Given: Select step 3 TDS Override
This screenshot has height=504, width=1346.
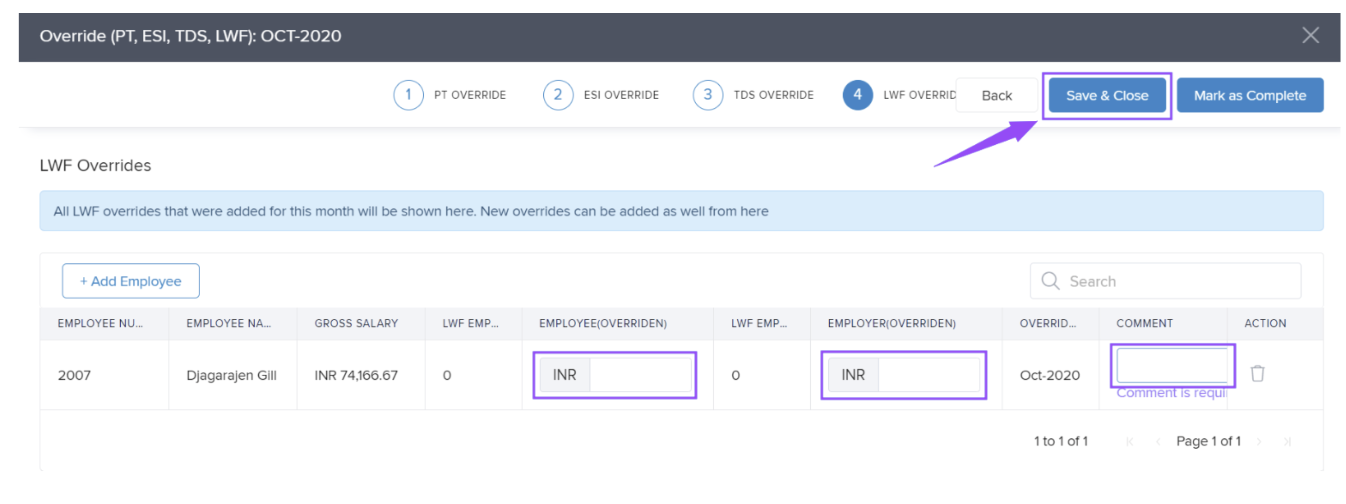Looking at the screenshot, I should 708,95.
